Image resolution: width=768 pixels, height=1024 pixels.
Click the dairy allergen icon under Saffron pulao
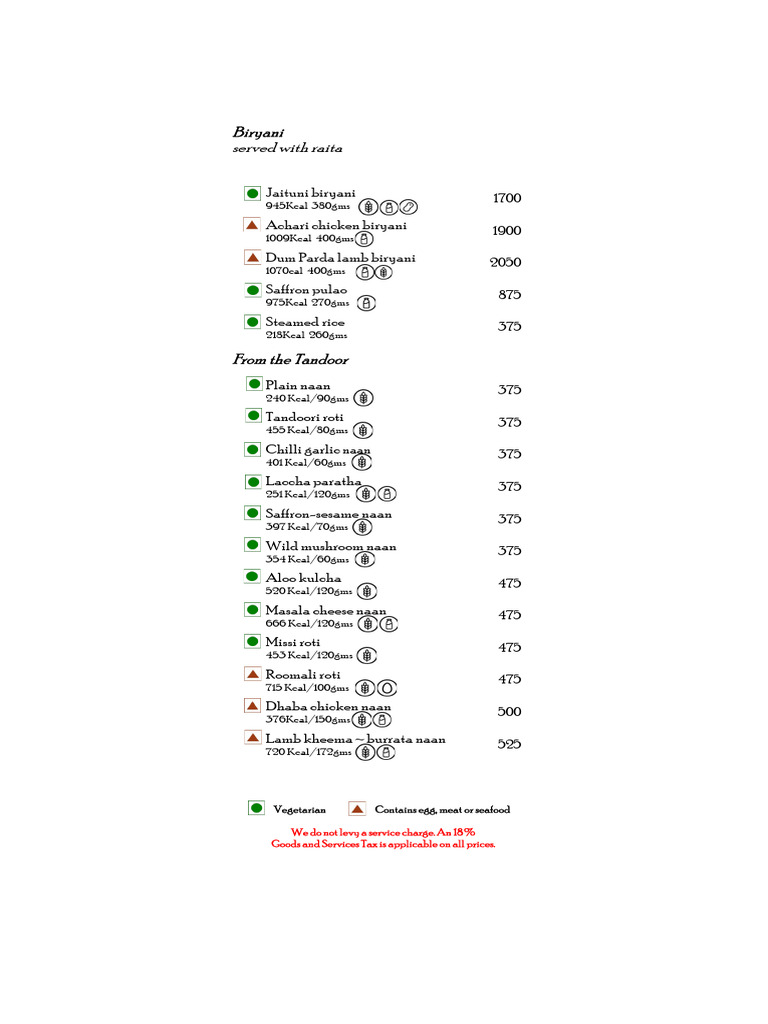click(366, 303)
